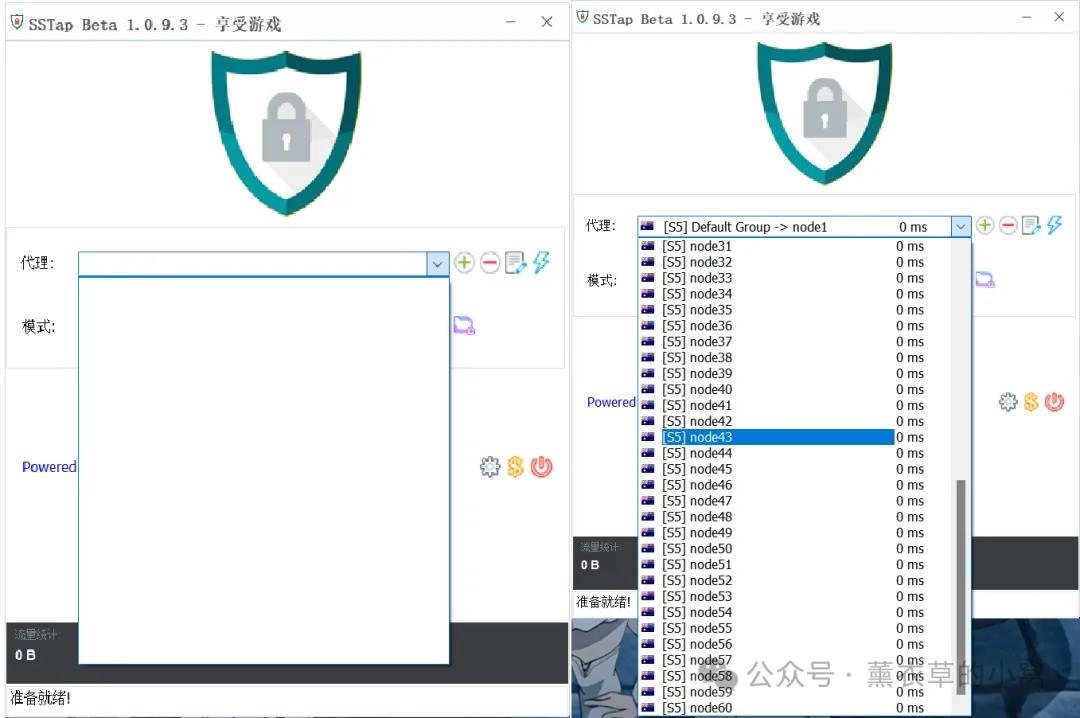
Task: Select [S5] node32 from the list
Action: tap(795, 262)
